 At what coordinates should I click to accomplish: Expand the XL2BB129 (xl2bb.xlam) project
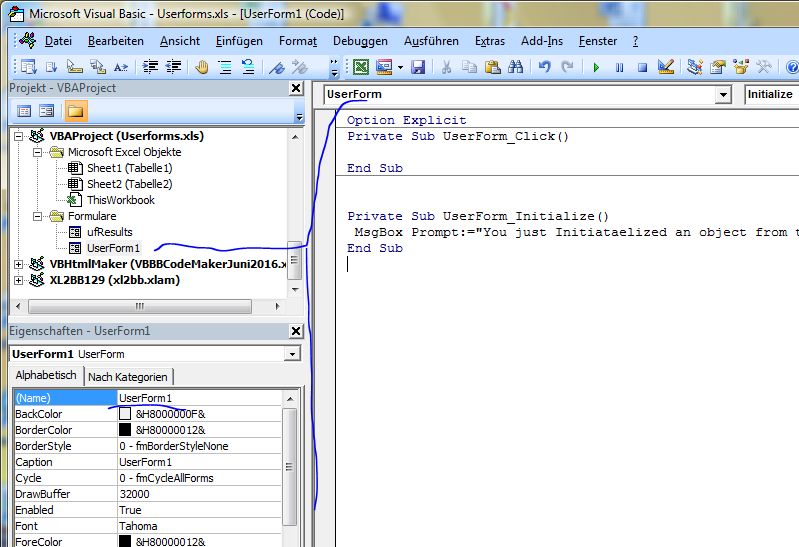click(x=18, y=280)
